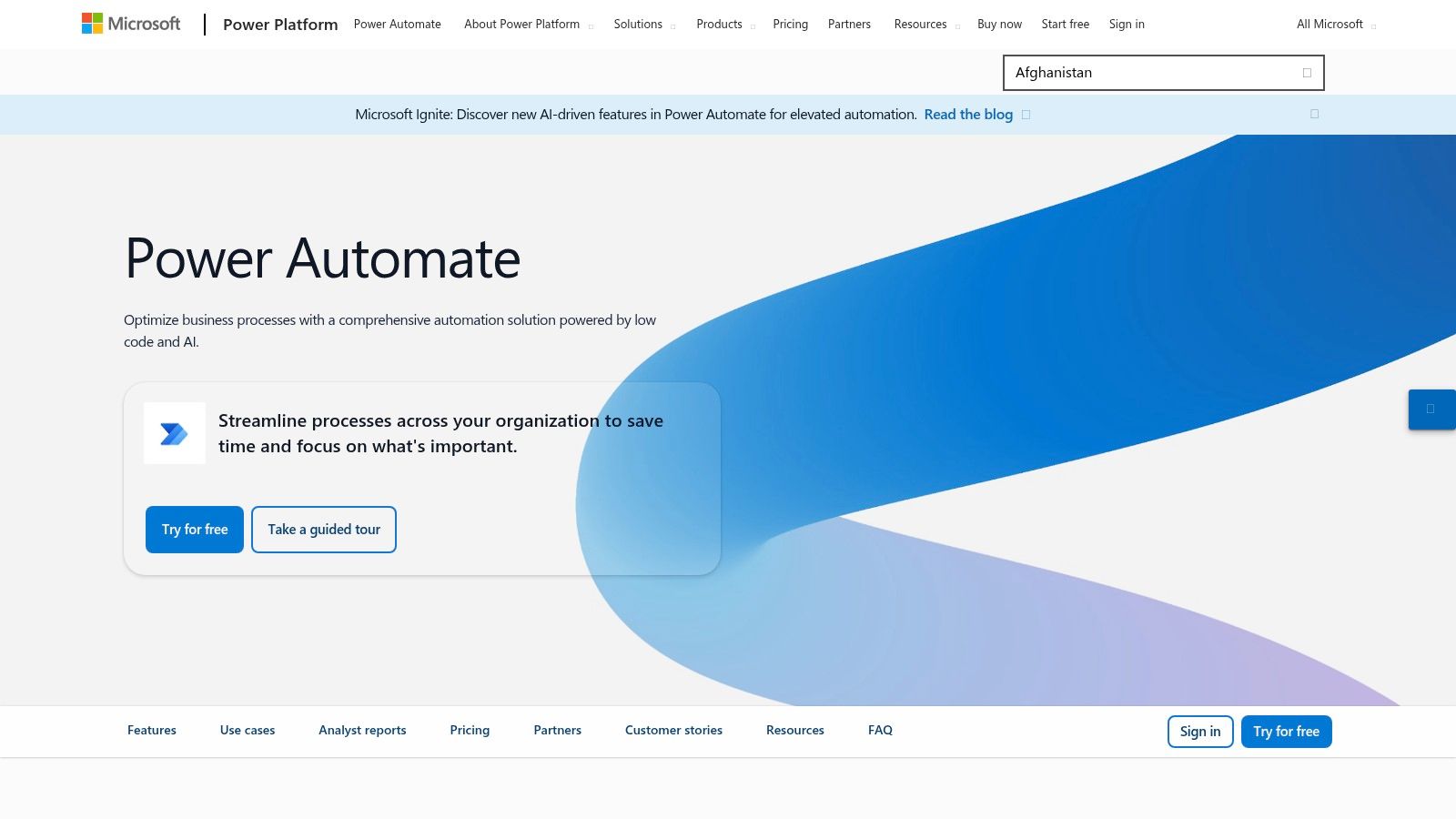The image size is (1456, 819).
Task: Select the Features tab in bottom navigation
Action: coord(152,730)
